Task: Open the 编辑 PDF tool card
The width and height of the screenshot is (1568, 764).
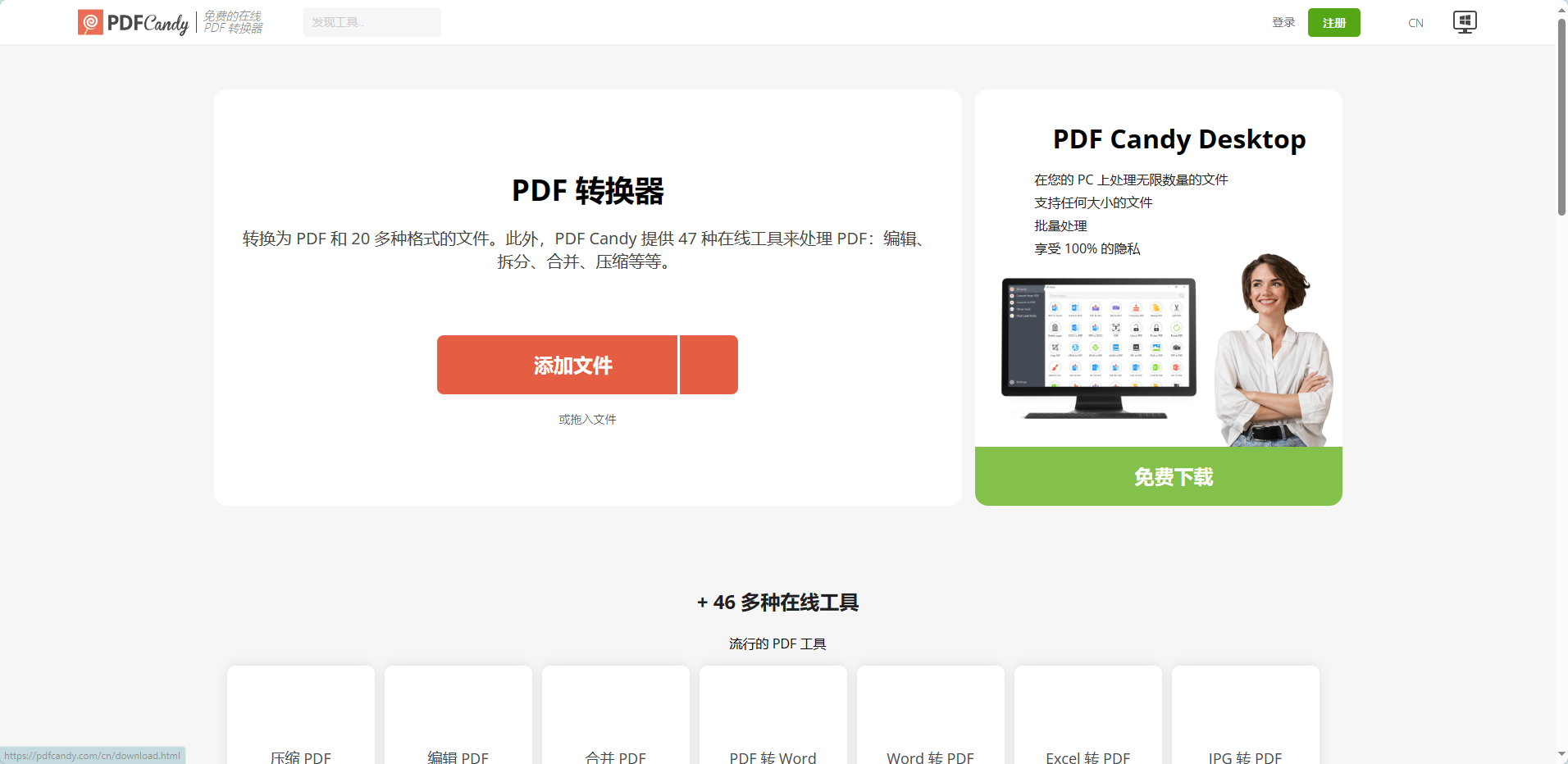Action: [x=458, y=715]
